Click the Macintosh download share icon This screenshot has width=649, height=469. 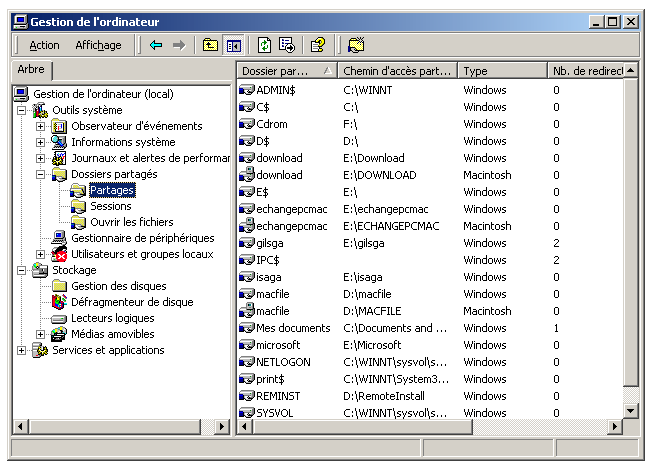[x=247, y=174]
